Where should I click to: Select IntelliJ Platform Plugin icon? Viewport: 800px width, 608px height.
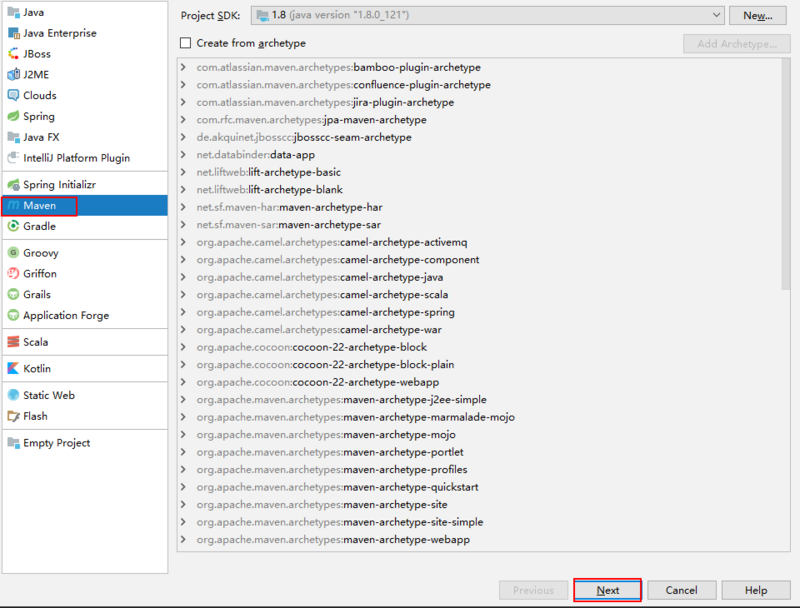pyautogui.click(x=13, y=158)
